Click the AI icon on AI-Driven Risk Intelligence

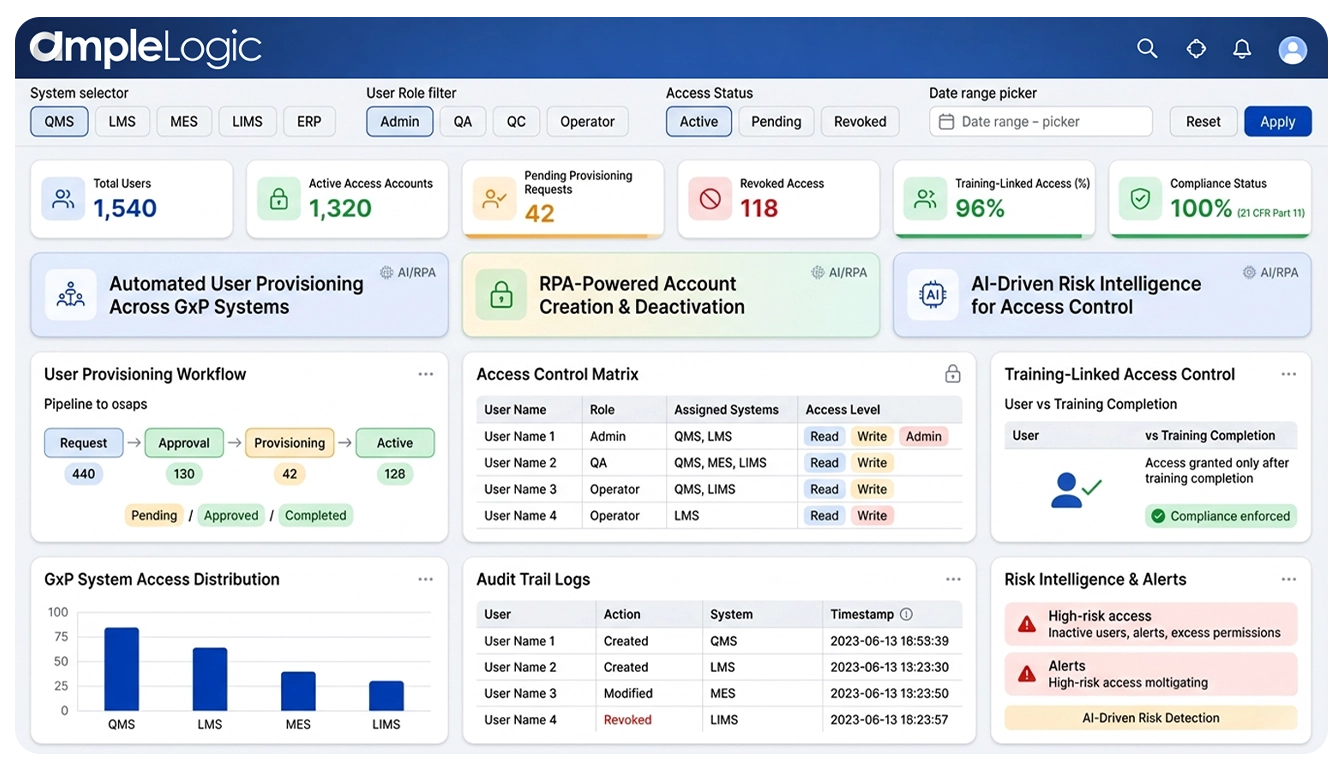tap(932, 294)
